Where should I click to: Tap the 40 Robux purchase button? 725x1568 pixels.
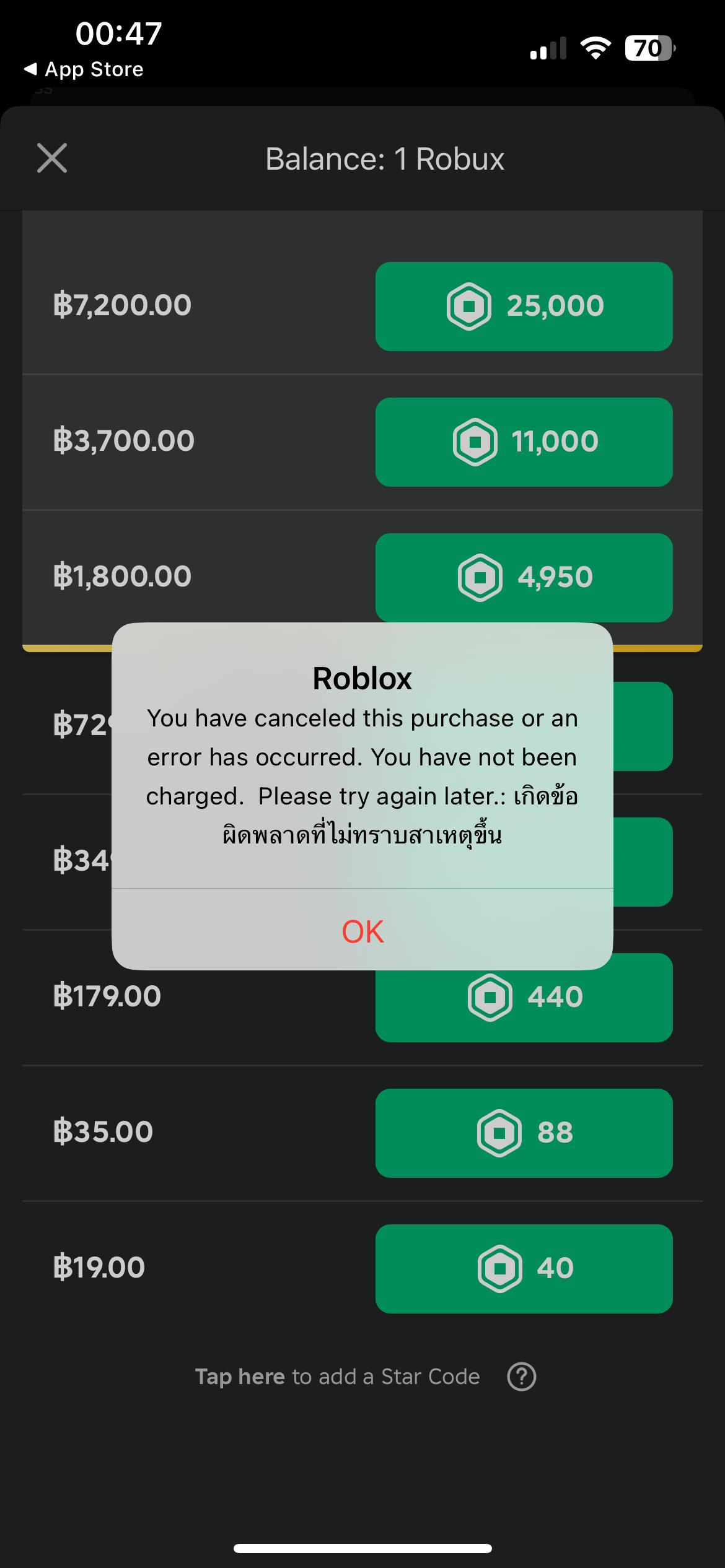click(524, 1268)
